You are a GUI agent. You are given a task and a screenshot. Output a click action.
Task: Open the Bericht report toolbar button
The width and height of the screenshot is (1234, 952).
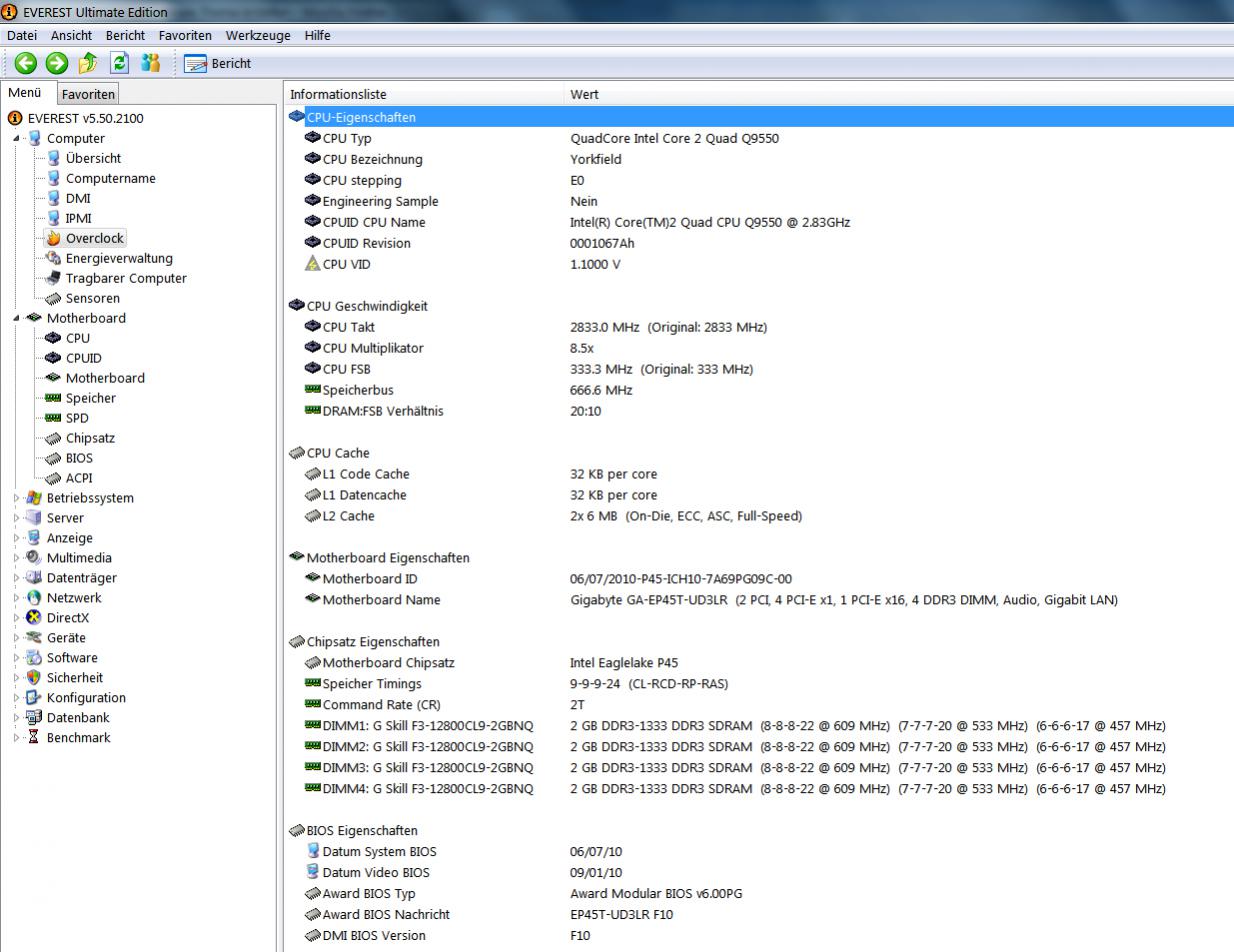pos(218,63)
